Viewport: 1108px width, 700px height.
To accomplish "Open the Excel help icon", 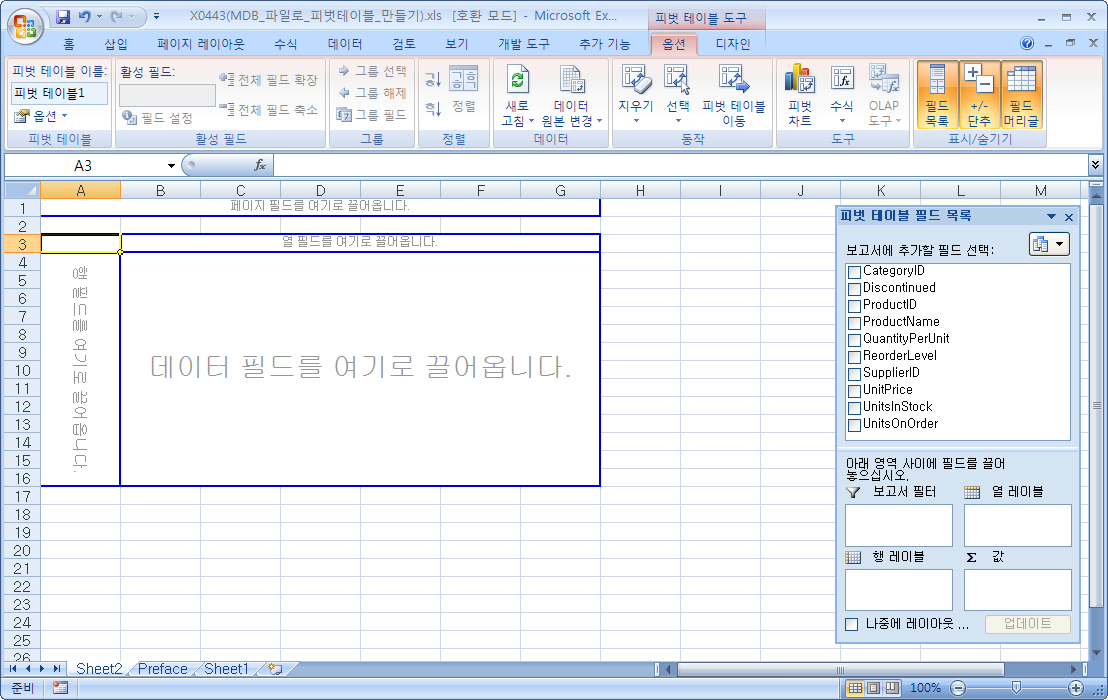I will coord(1027,43).
